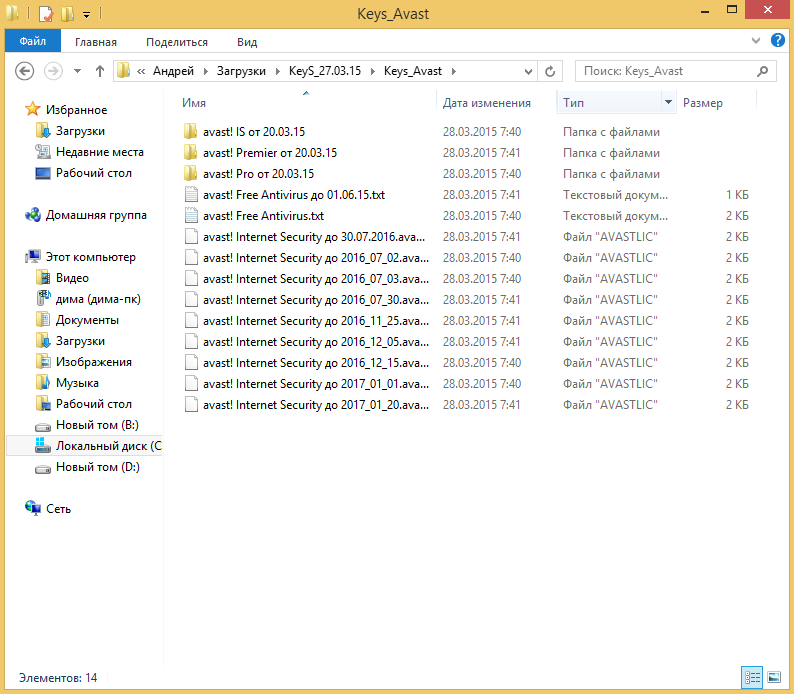Click Андрей in the address breadcrumb
794x694 pixels.
173,71
